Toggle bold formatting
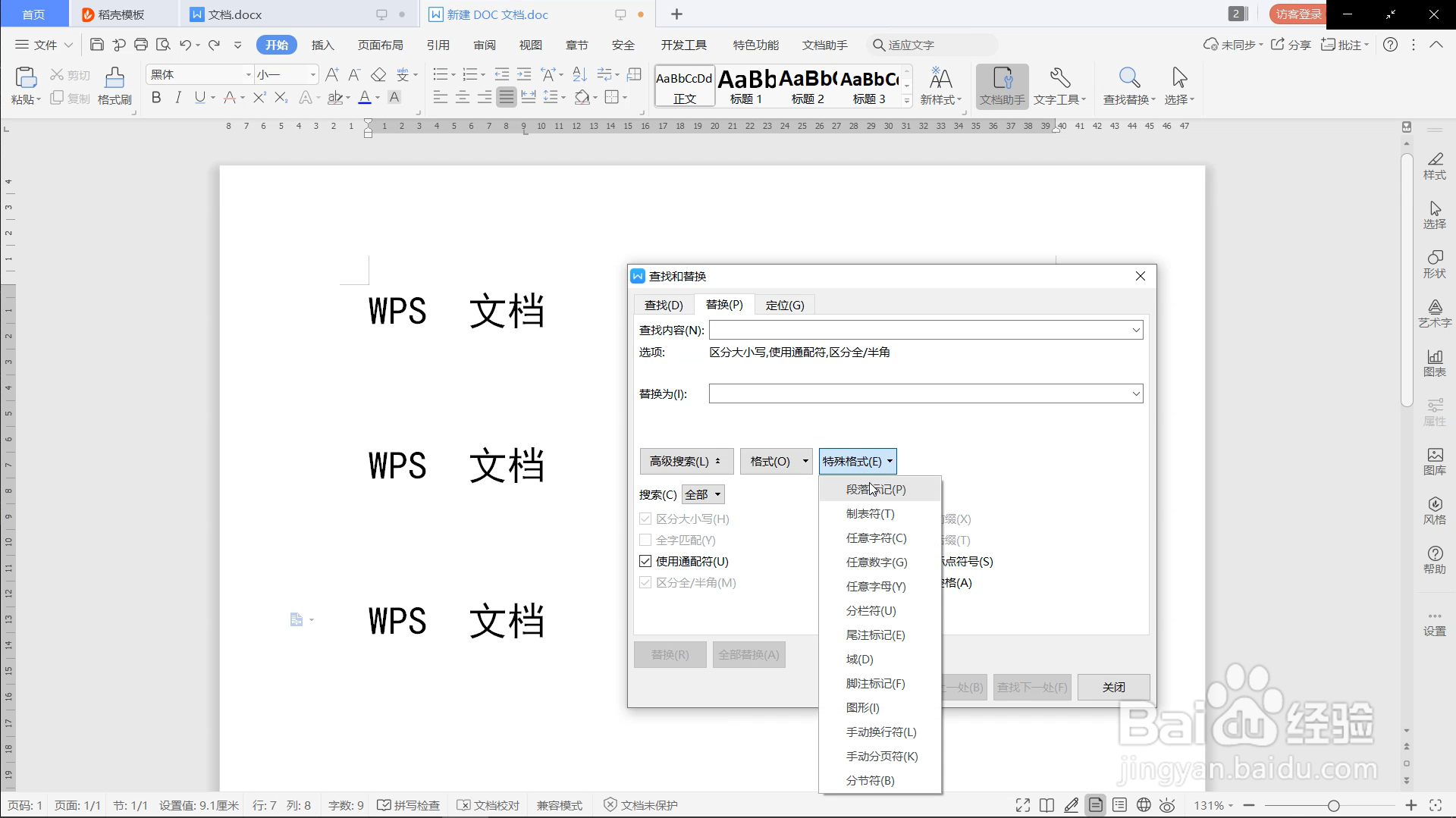1456x818 pixels. tap(156, 97)
